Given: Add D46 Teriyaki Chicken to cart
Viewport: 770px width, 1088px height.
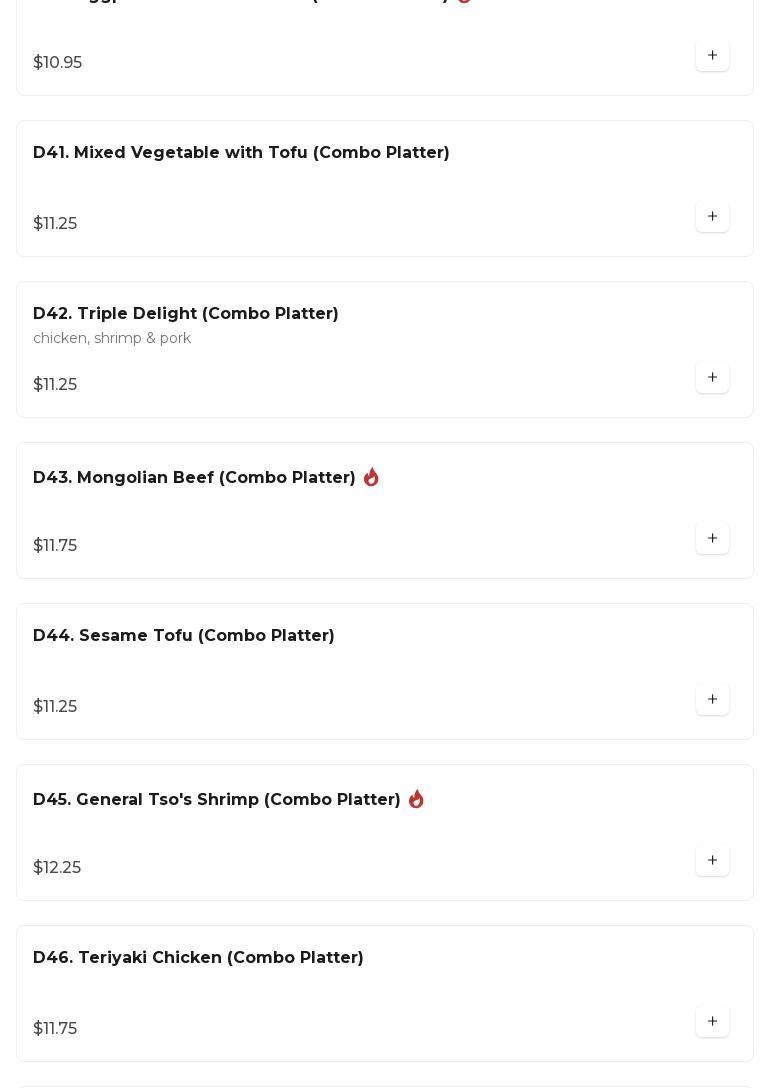Looking at the screenshot, I should pos(712,1022).
